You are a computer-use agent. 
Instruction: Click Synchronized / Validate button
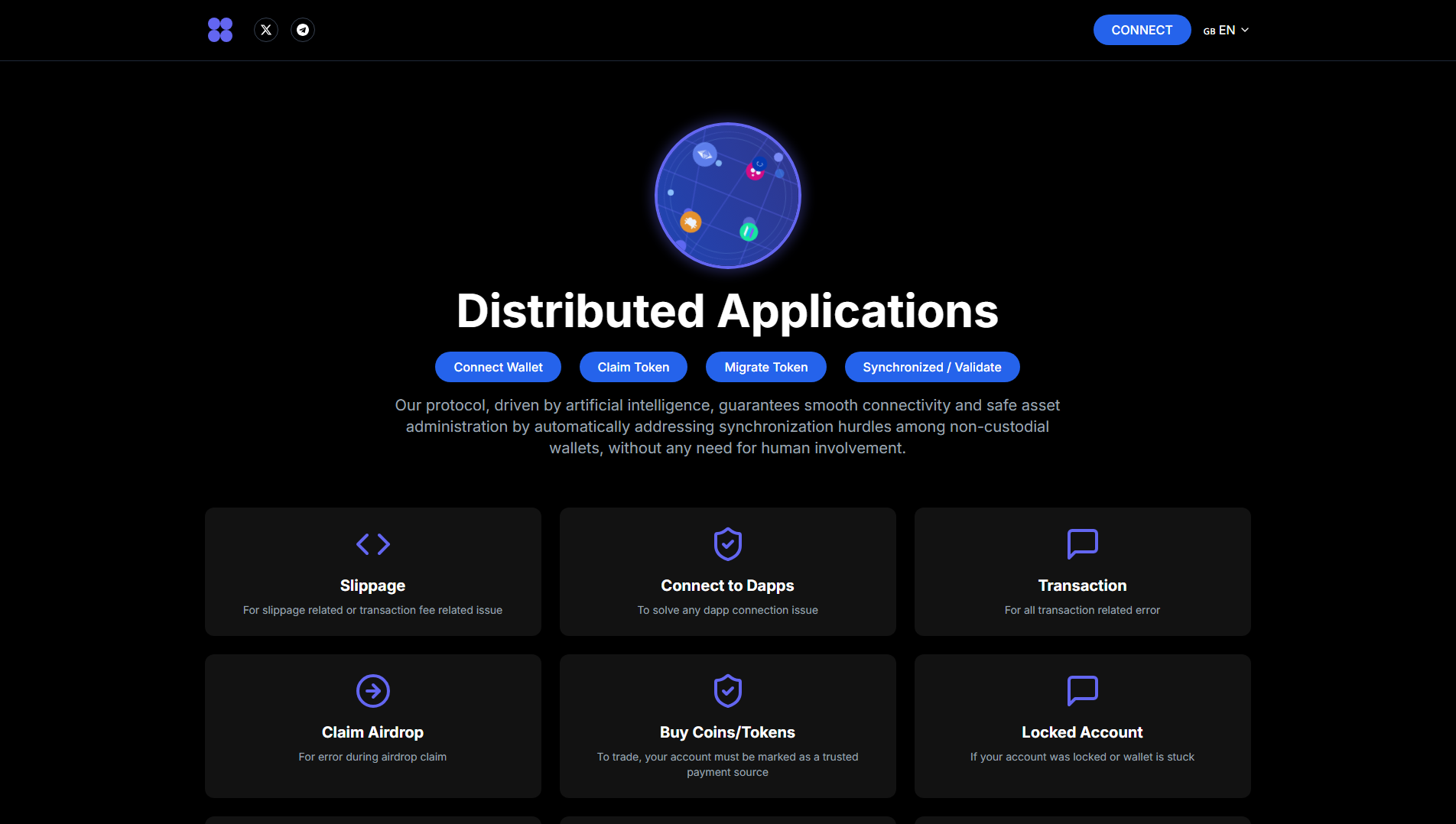click(x=932, y=367)
